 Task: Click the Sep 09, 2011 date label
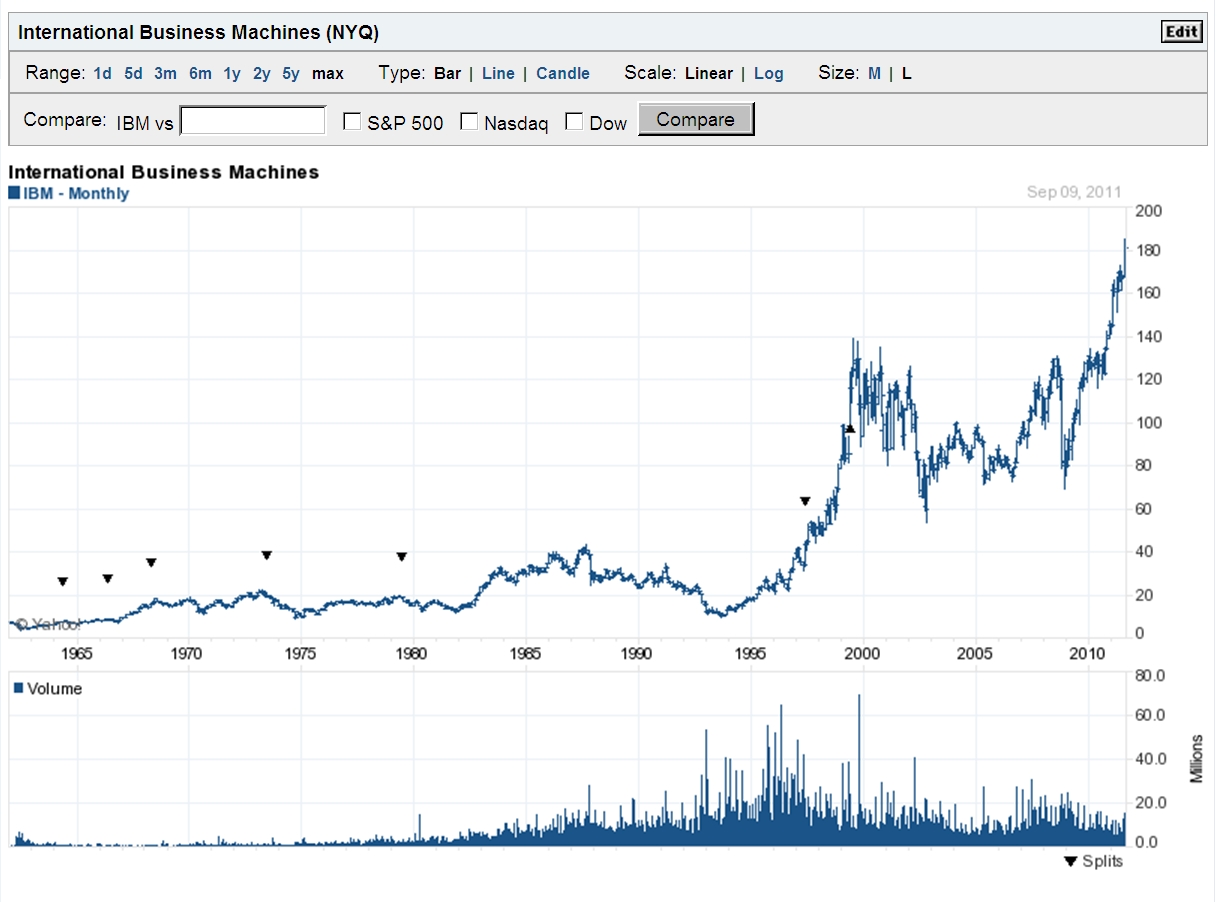[x=1074, y=192]
